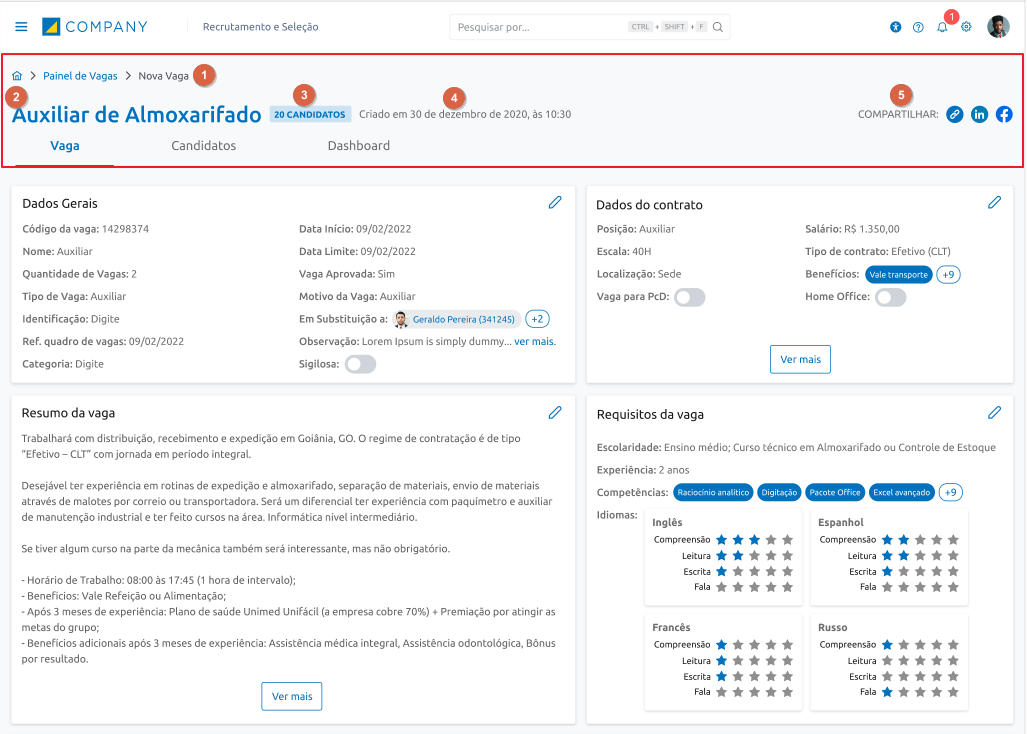Switch to the Candidatos tab
The height and width of the screenshot is (734, 1027).
click(x=204, y=146)
